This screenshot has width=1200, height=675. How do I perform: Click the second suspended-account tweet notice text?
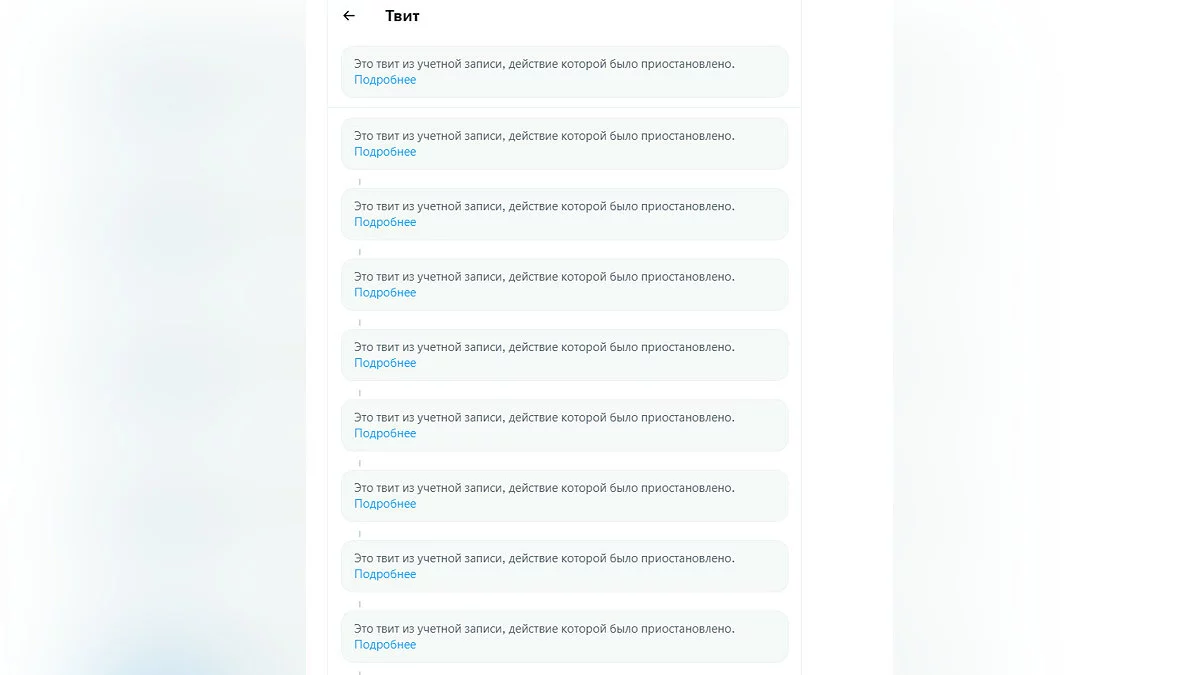(x=544, y=136)
